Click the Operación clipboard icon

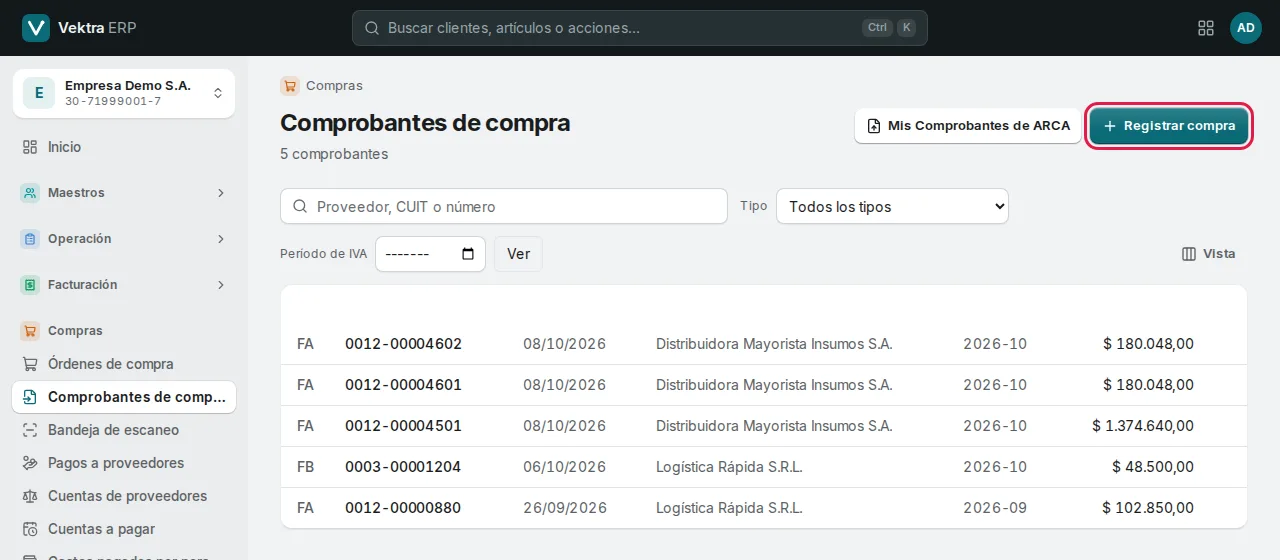tap(30, 239)
